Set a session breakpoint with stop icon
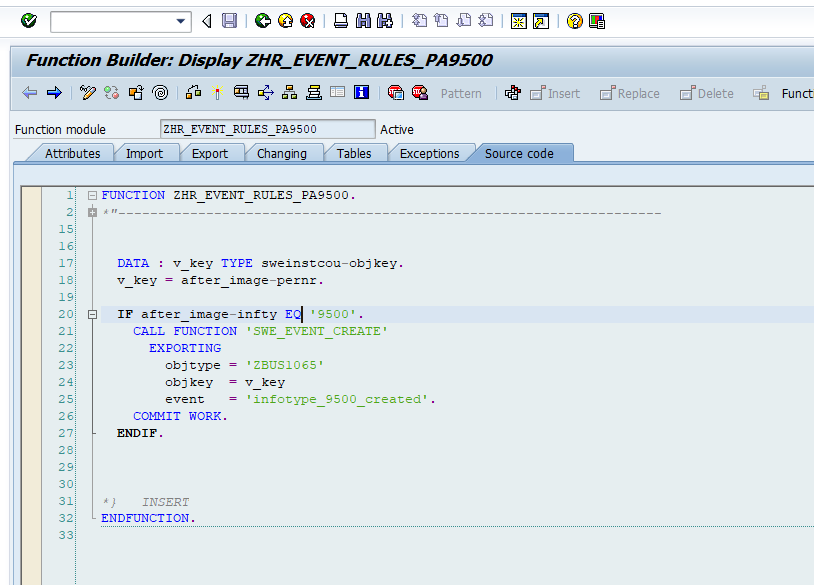 (x=396, y=93)
